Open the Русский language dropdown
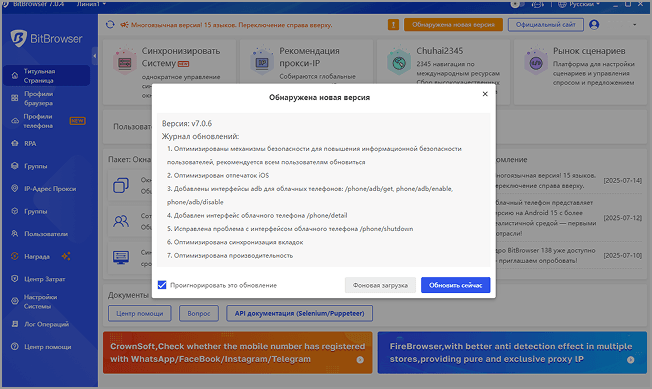652x389 pixels. tap(579, 4)
